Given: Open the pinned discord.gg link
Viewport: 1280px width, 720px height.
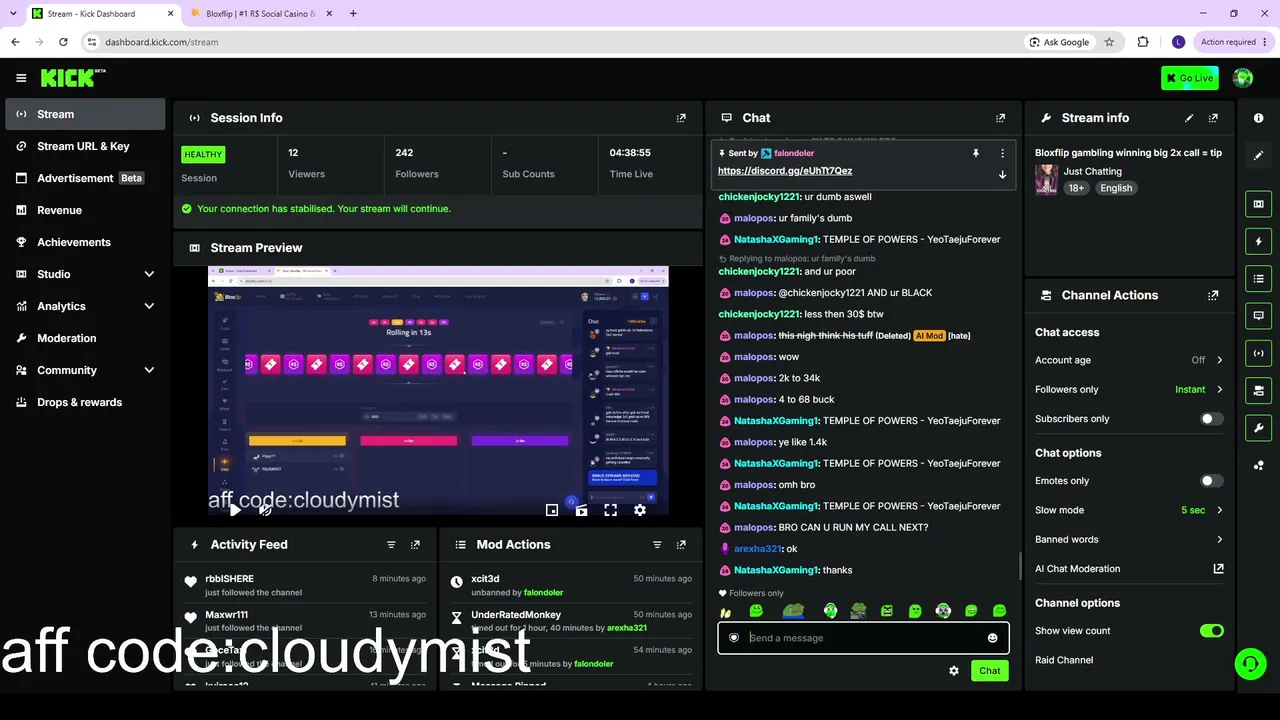Looking at the screenshot, I should click(785, 171).
